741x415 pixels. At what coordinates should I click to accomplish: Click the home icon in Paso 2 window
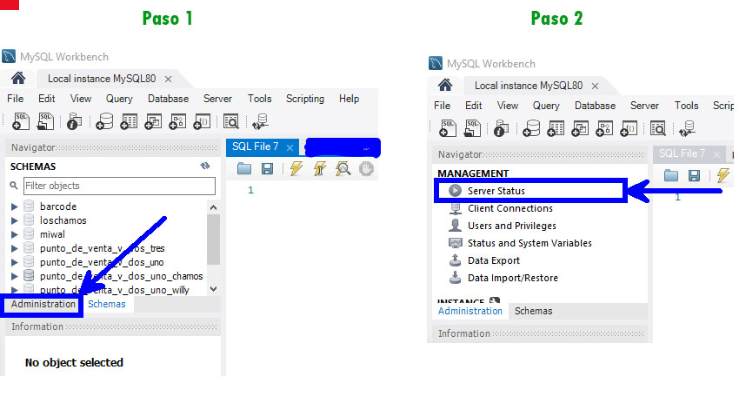tap(445, 85)
